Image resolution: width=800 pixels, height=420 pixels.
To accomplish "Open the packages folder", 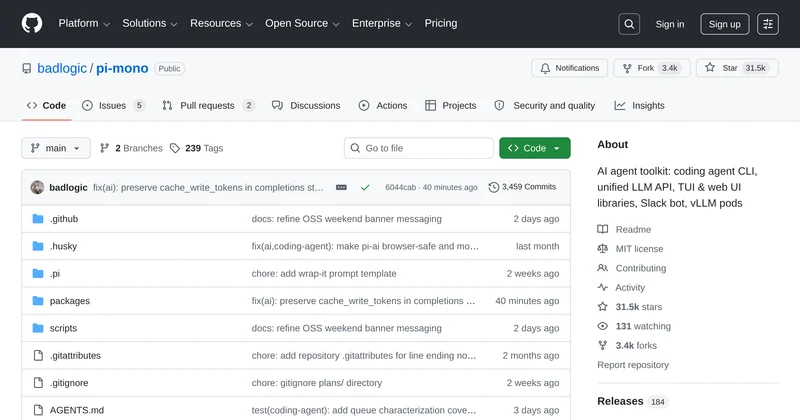I will click(70, 300).
